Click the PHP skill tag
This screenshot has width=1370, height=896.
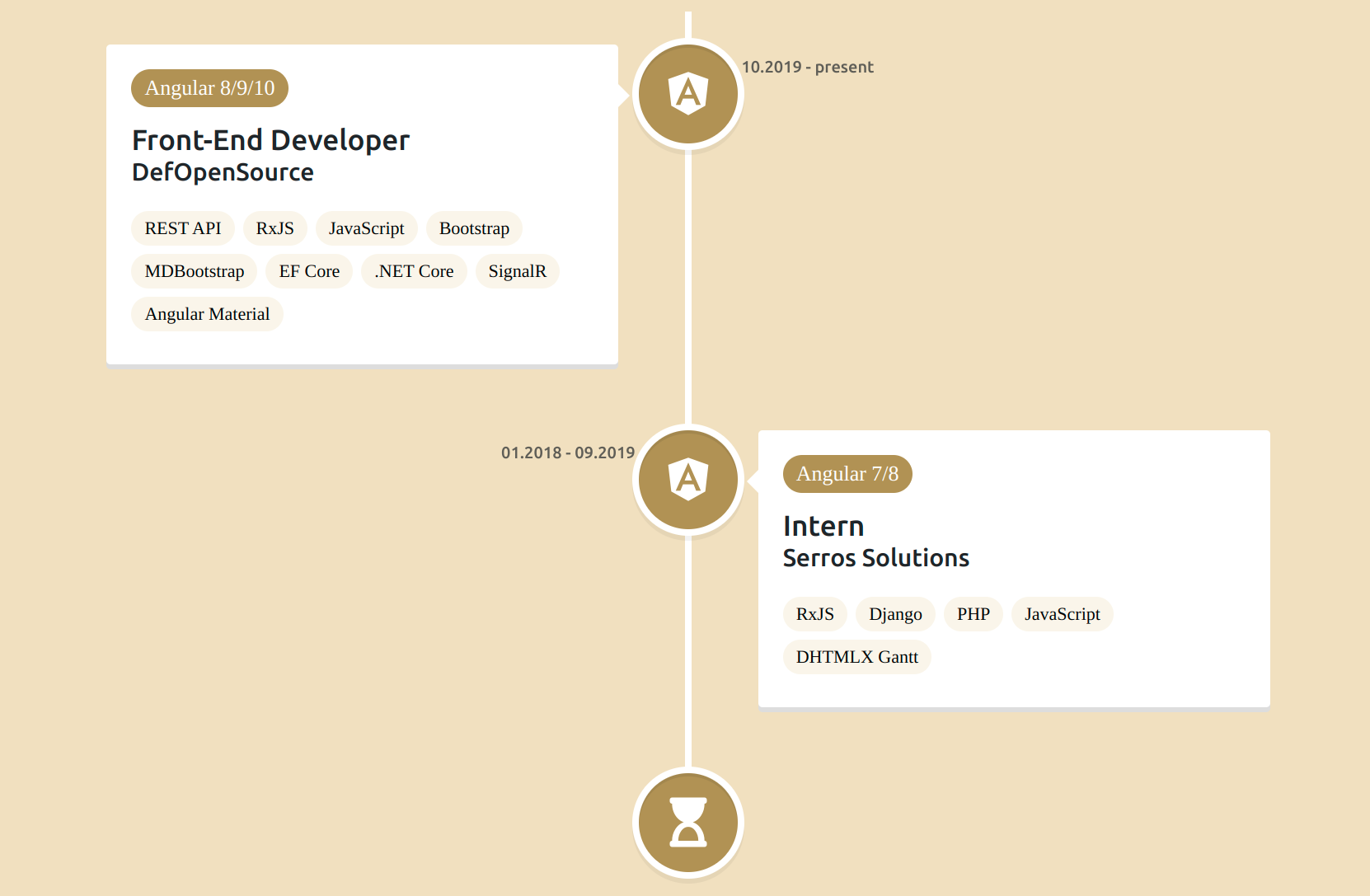click(x=974, y=614)
